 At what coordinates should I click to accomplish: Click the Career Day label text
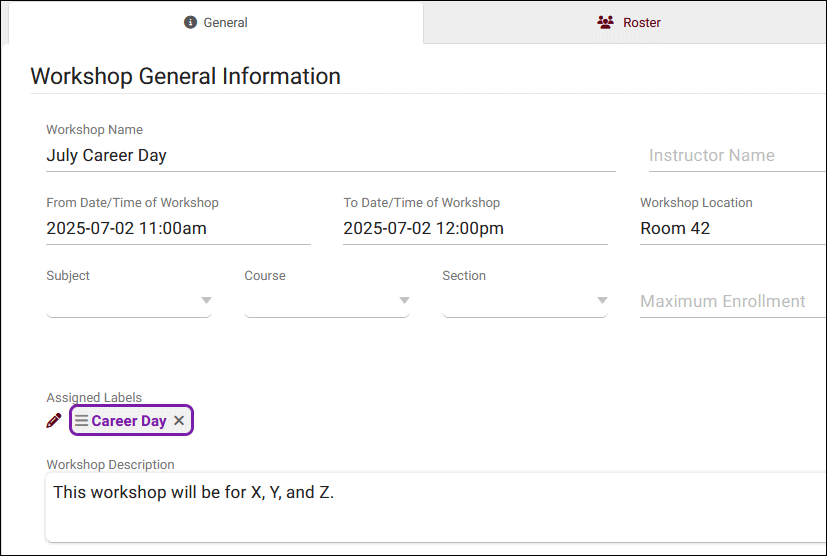tap(129, 421)
